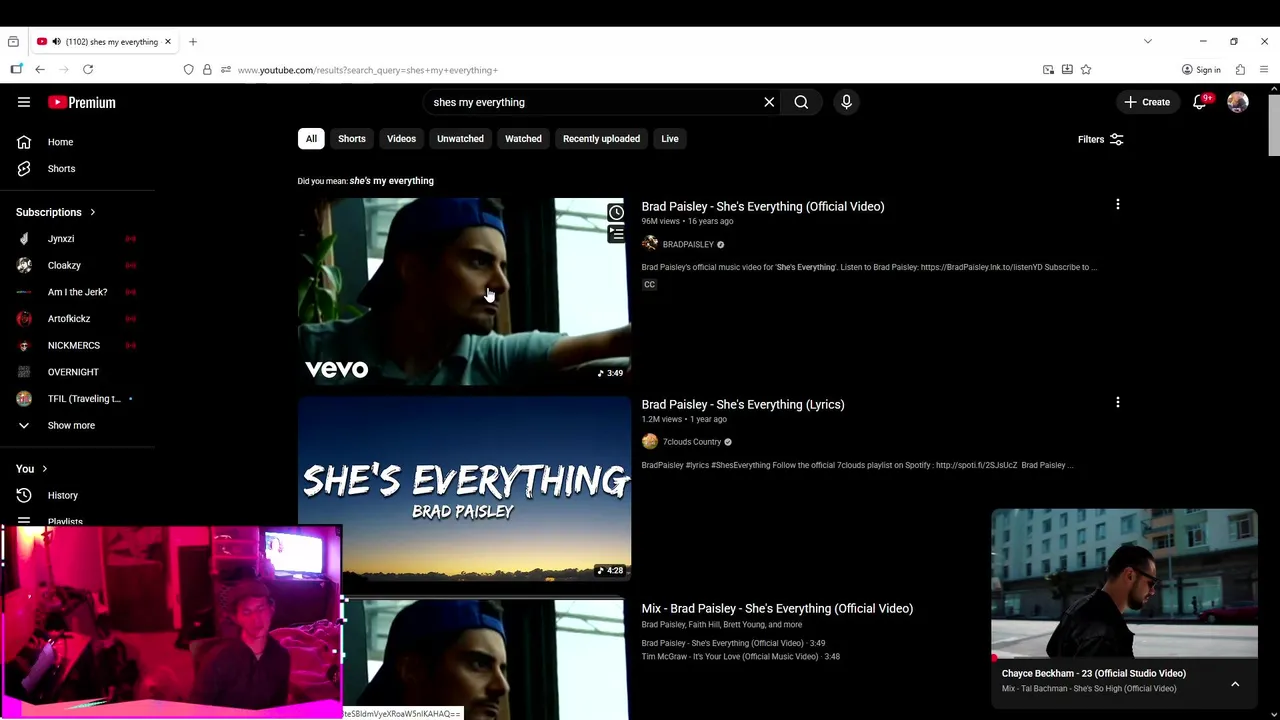Play the She's Everything lyrics thumbnail
Viewport: 1280px width, 720px height.
pos(464,488)
